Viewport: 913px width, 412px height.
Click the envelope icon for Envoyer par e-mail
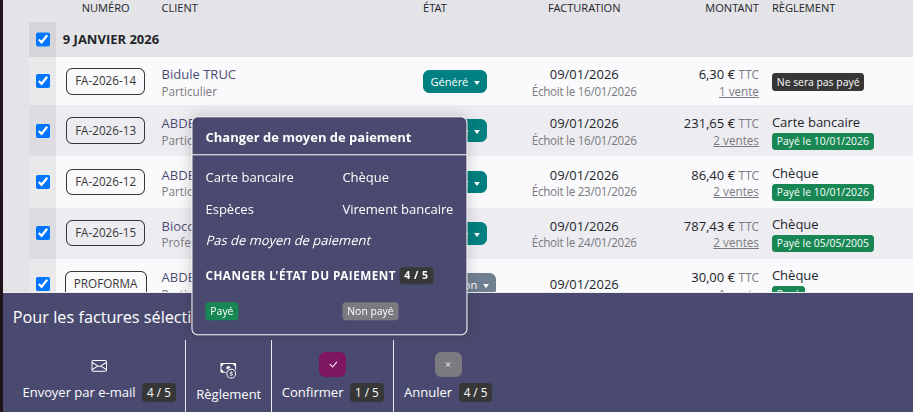pos(99,365)
